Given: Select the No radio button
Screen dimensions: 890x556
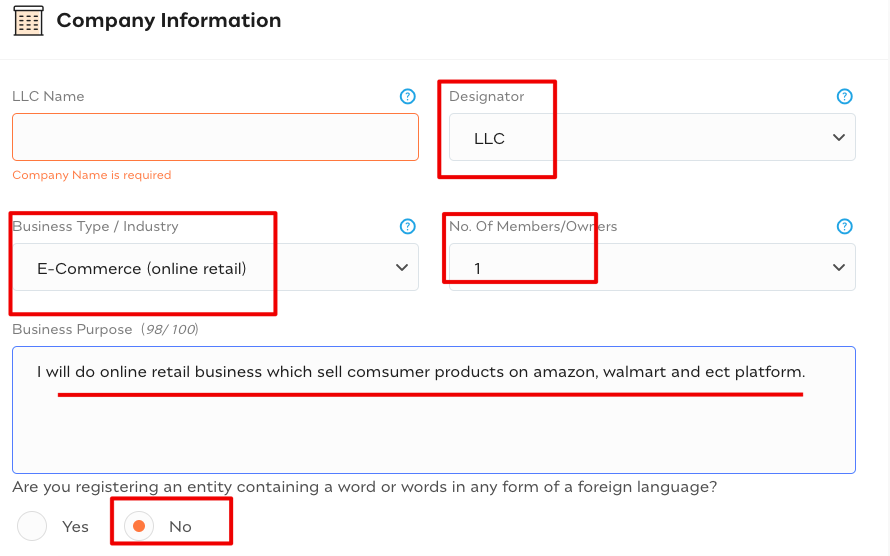Looking at the screenshot, I should pyautogui.click(x=139, y=526).
